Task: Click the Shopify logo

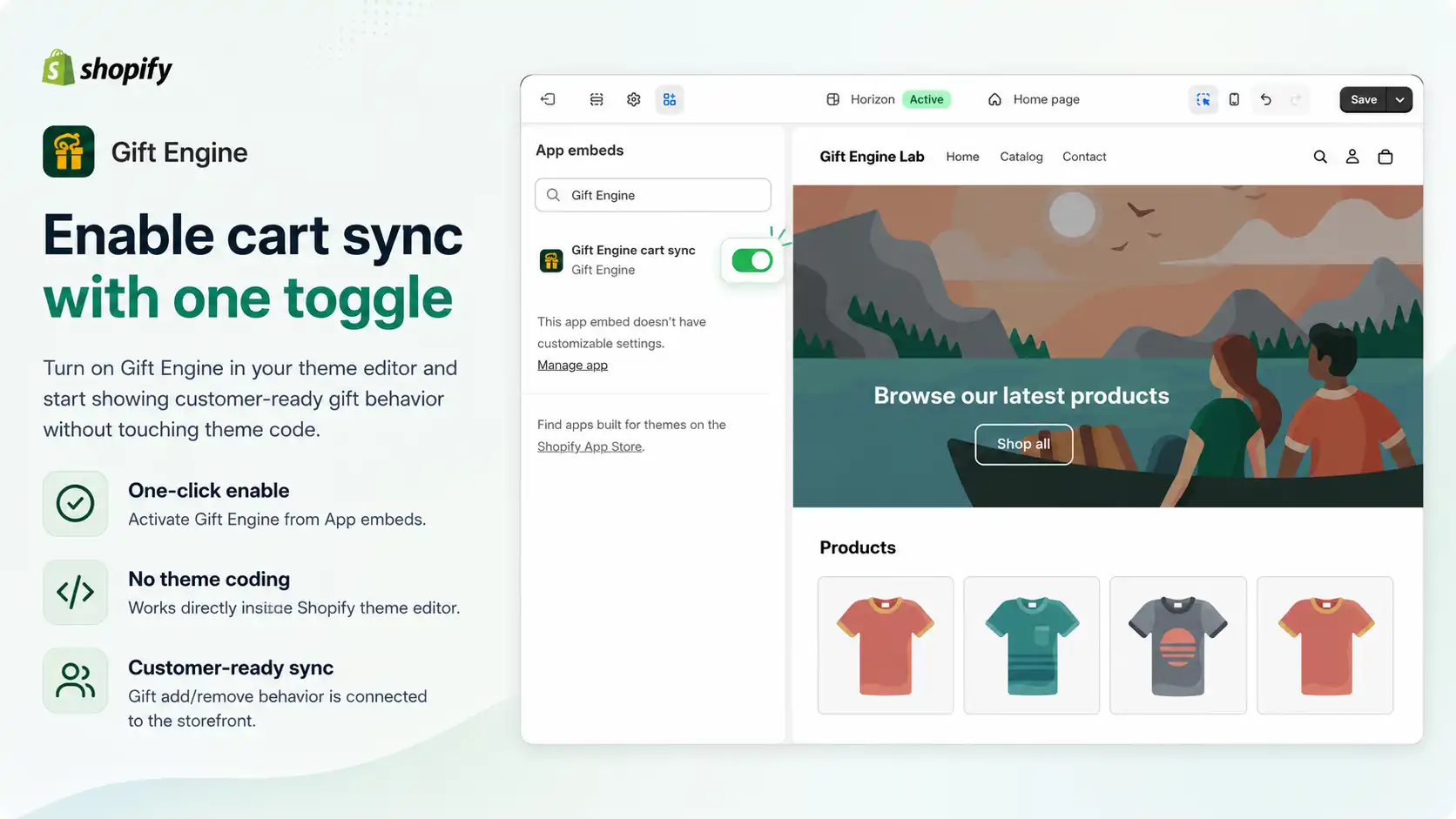Action: (107, 68)
